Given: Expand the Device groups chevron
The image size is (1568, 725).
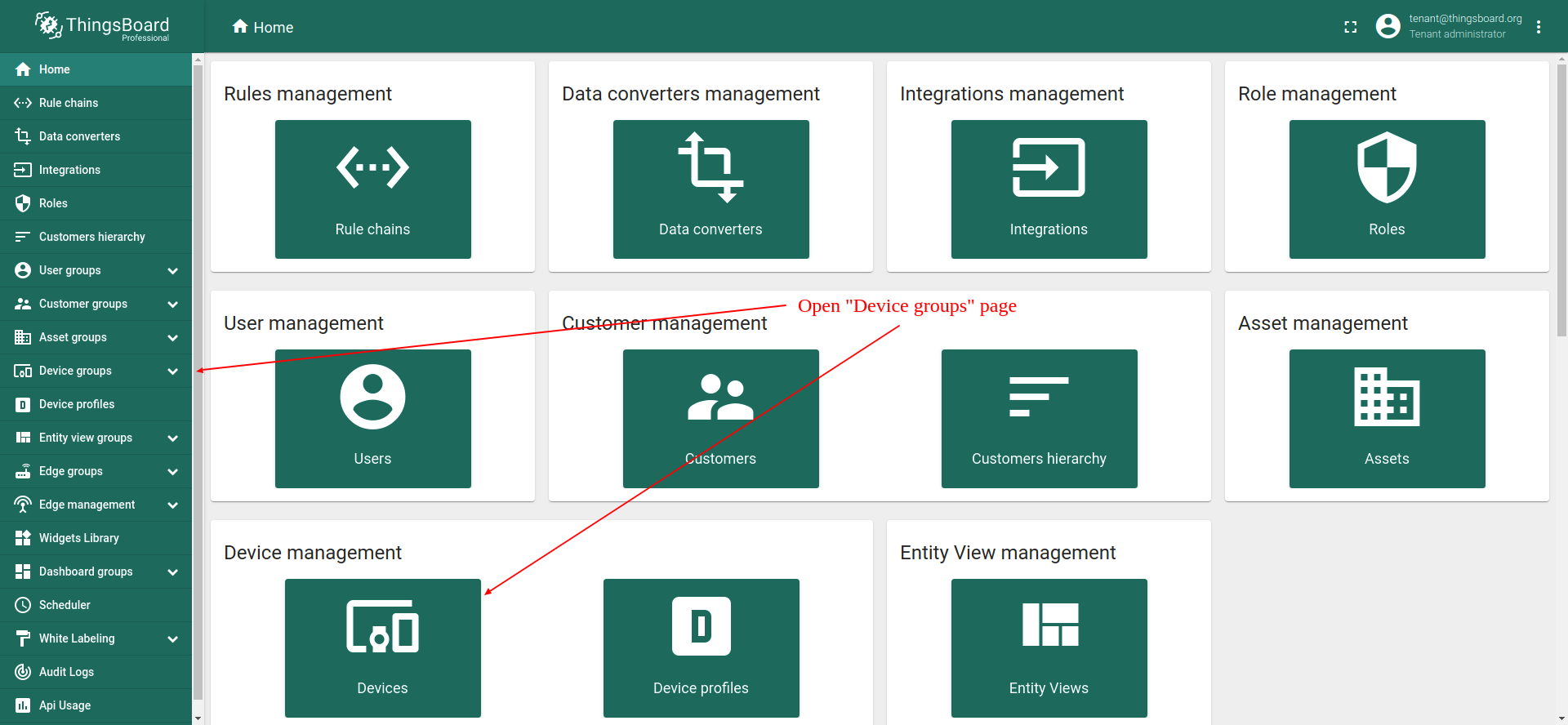Looking at the screenshot, I should click(172, 371).
